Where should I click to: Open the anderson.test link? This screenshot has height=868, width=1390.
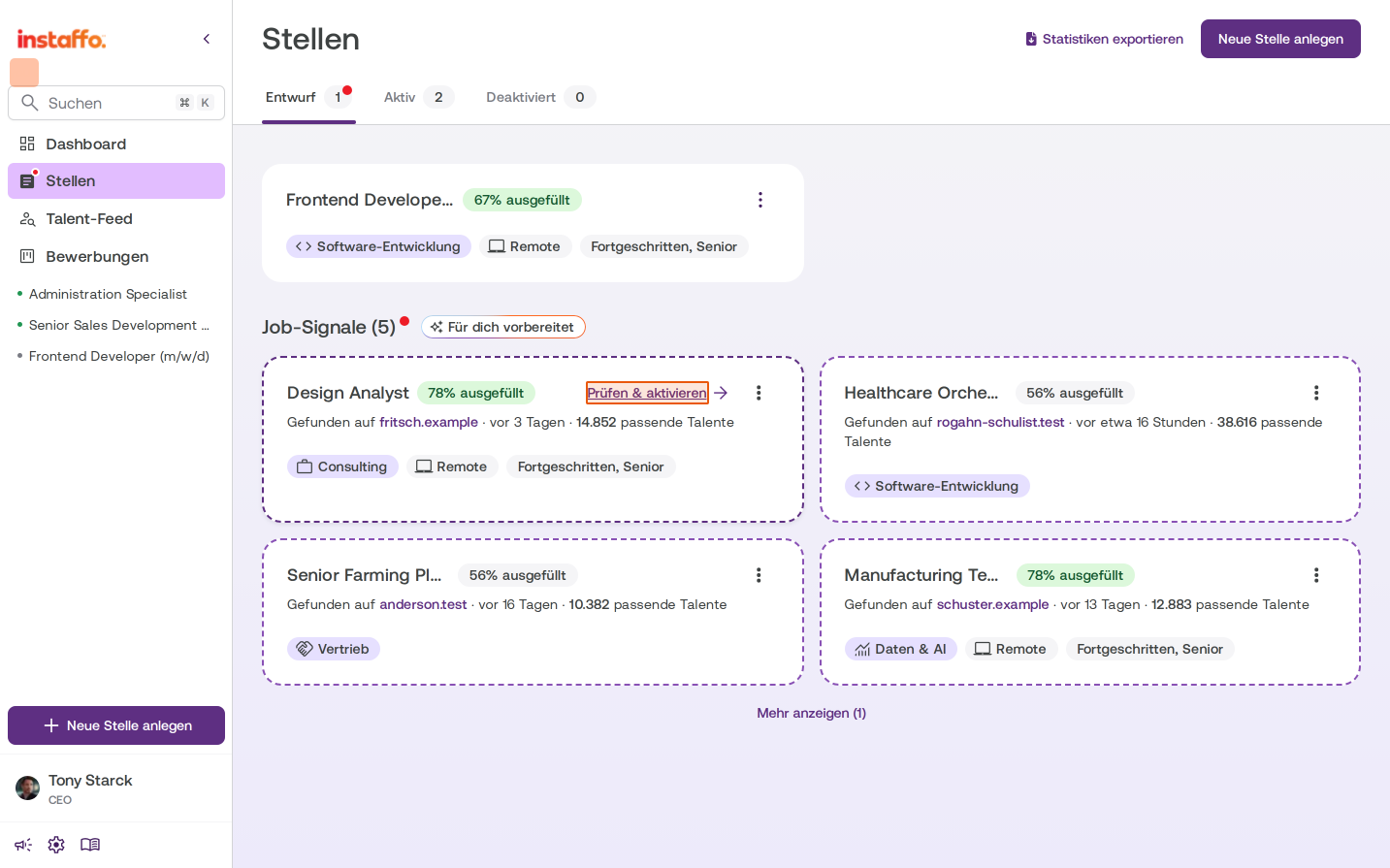[423, 604]
